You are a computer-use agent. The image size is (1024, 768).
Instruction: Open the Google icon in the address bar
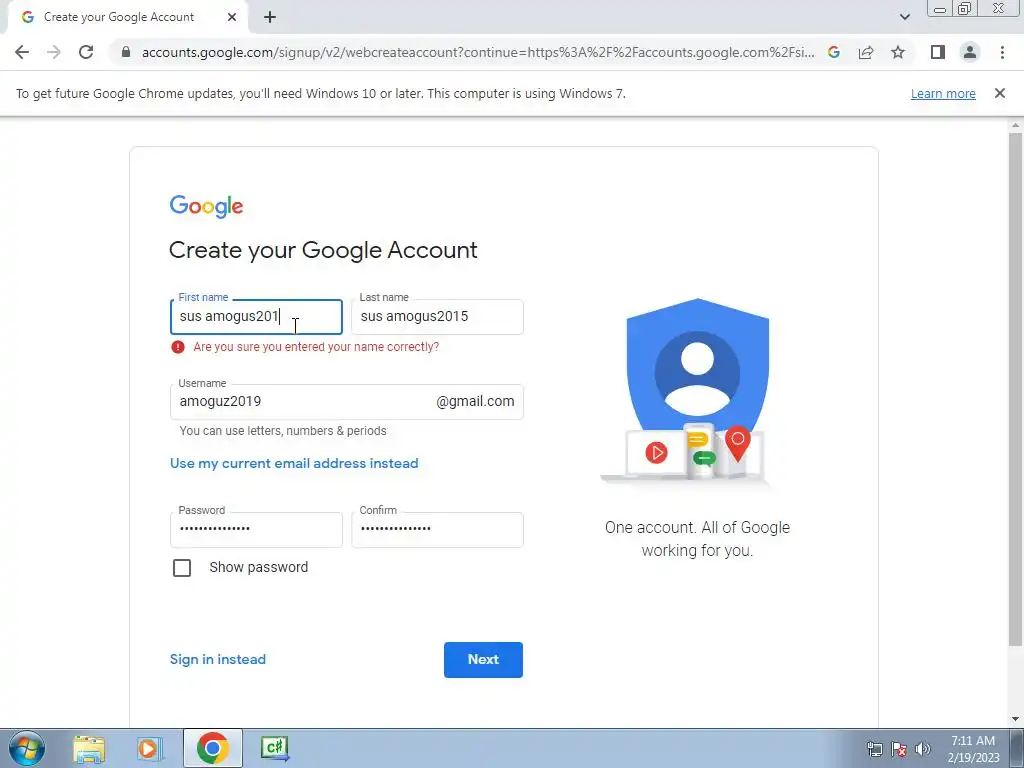click(834, 52)
